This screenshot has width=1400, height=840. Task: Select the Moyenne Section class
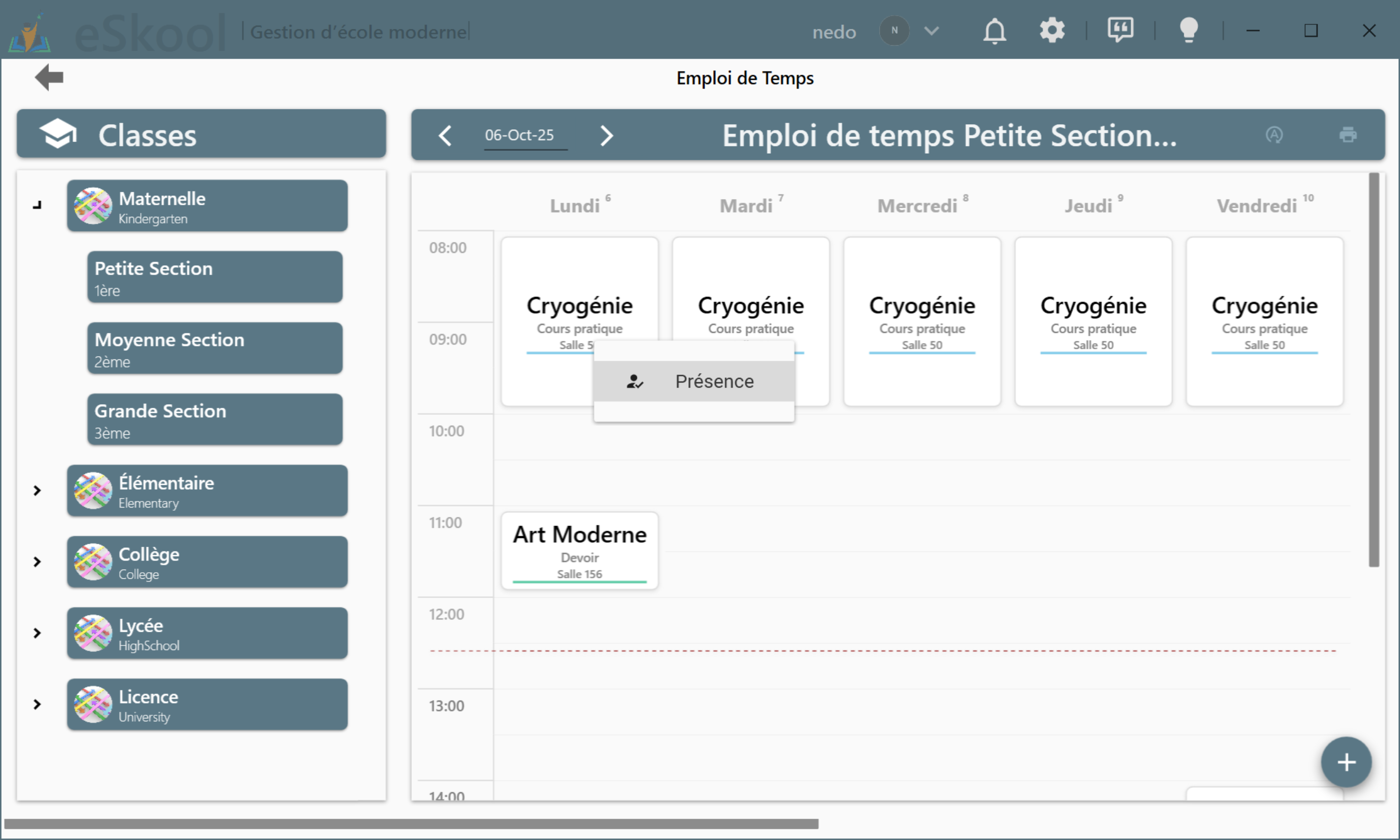click(x=214, y=348)
